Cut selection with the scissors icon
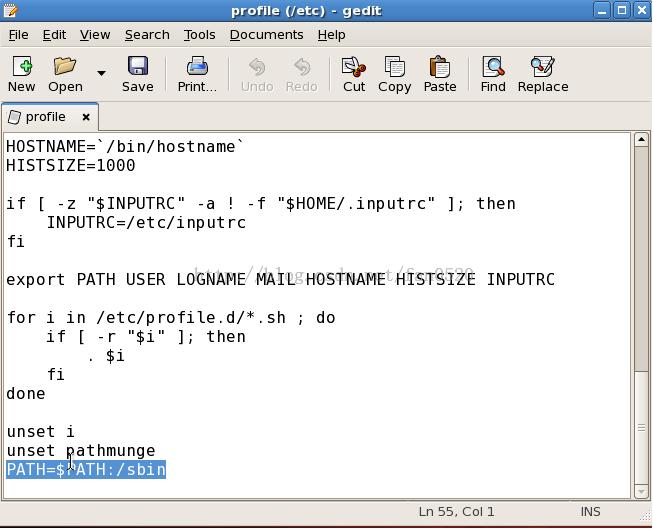Screen dimensions: 653x529 [354, 67]
